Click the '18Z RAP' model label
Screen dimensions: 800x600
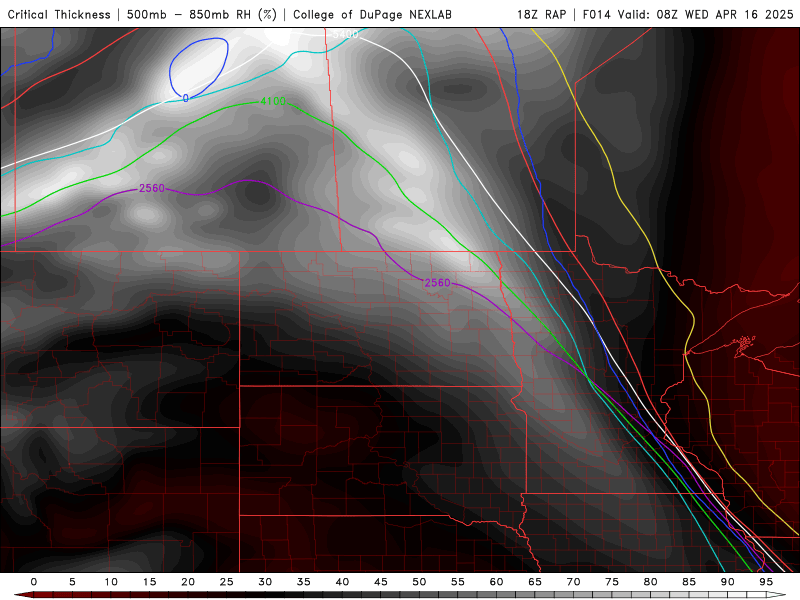541,14
